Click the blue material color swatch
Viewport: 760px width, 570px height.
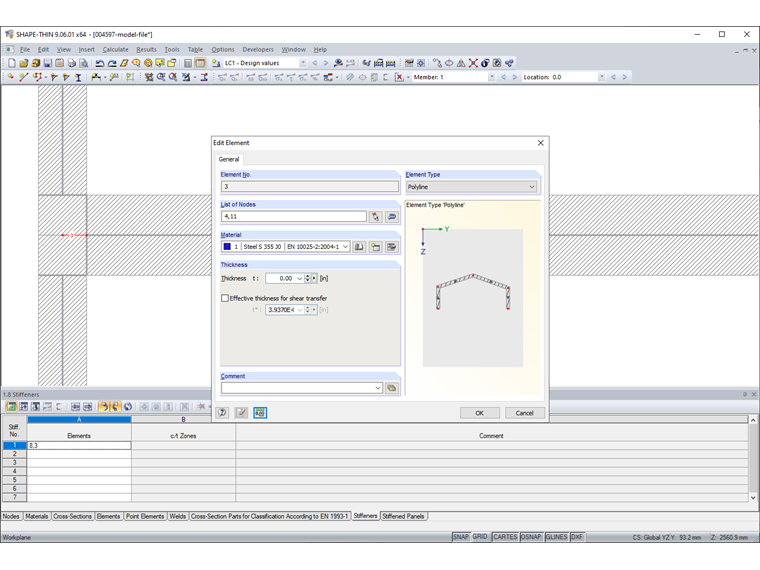[x=227, y=247]
